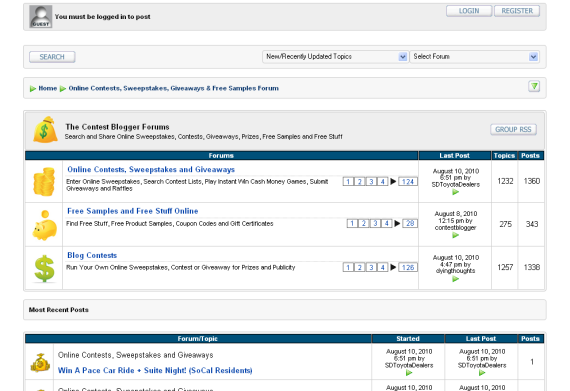The width and height of the screenshot is (570, 391).
Task: Click the guest avatar icon
Action: 41,17
